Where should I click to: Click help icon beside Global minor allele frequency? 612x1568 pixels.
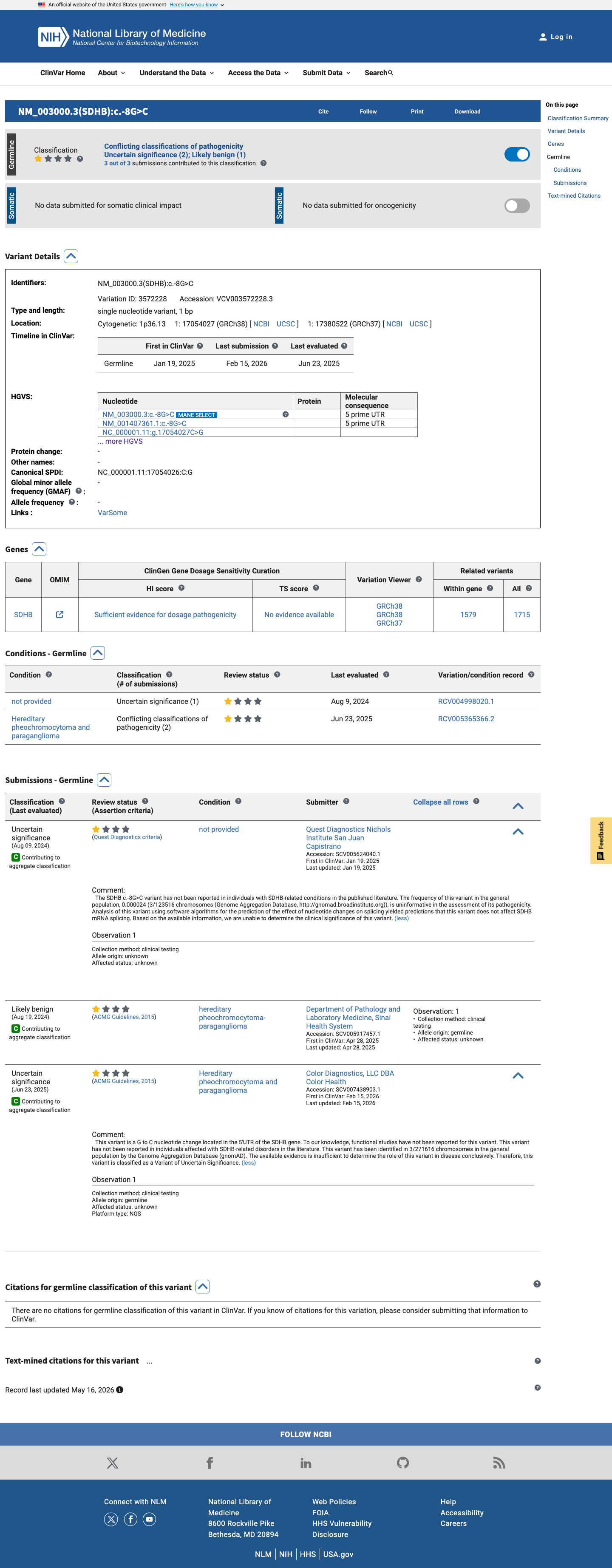tap(79, 491)
